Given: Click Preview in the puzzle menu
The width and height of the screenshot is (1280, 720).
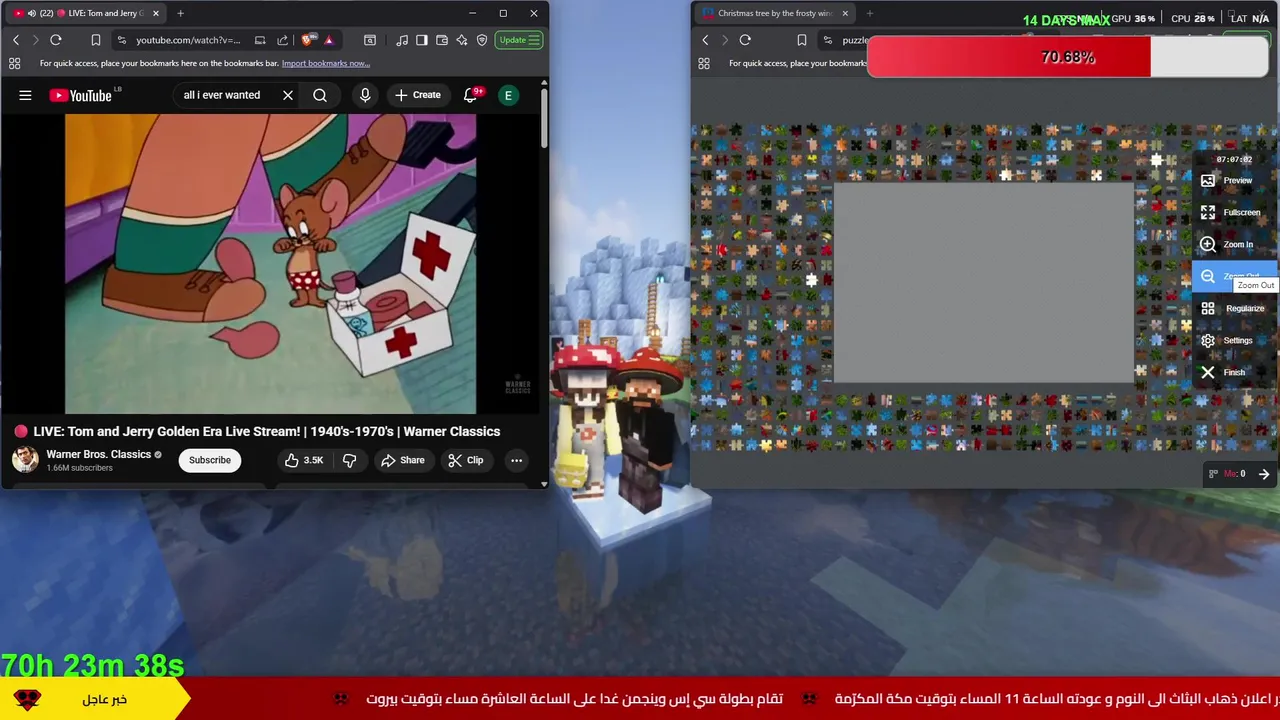Looking at the screenshot, I should pos(1235,180).
